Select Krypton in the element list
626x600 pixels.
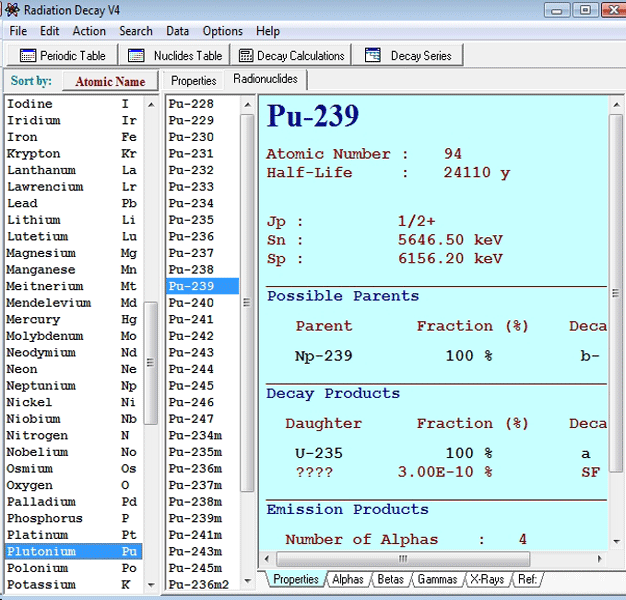[x=73, y=154]
